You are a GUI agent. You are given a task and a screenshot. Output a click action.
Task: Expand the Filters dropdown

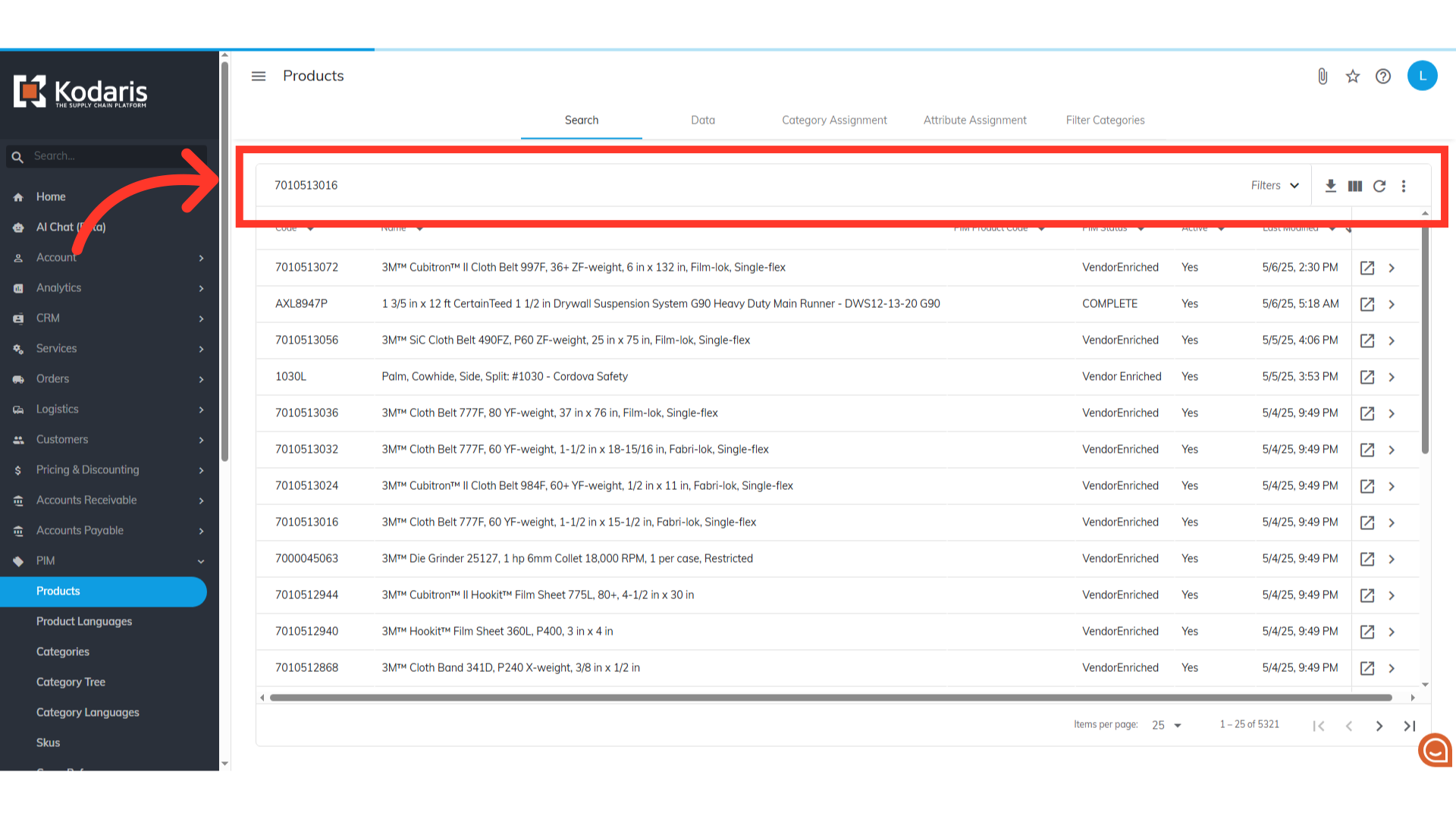click(1275, 186)
